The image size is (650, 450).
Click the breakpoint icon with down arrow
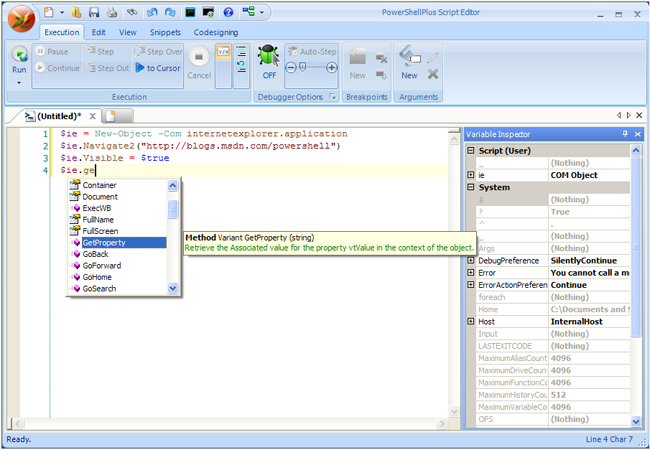pos(381,75)
